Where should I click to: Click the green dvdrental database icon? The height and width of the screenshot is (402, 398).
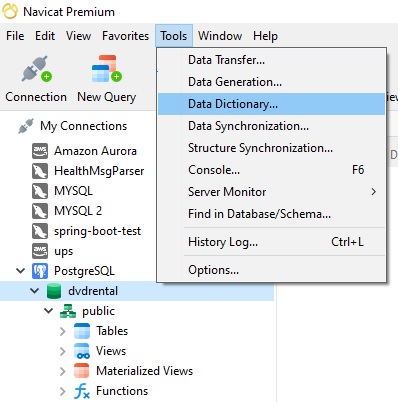(x=54, y=291)
